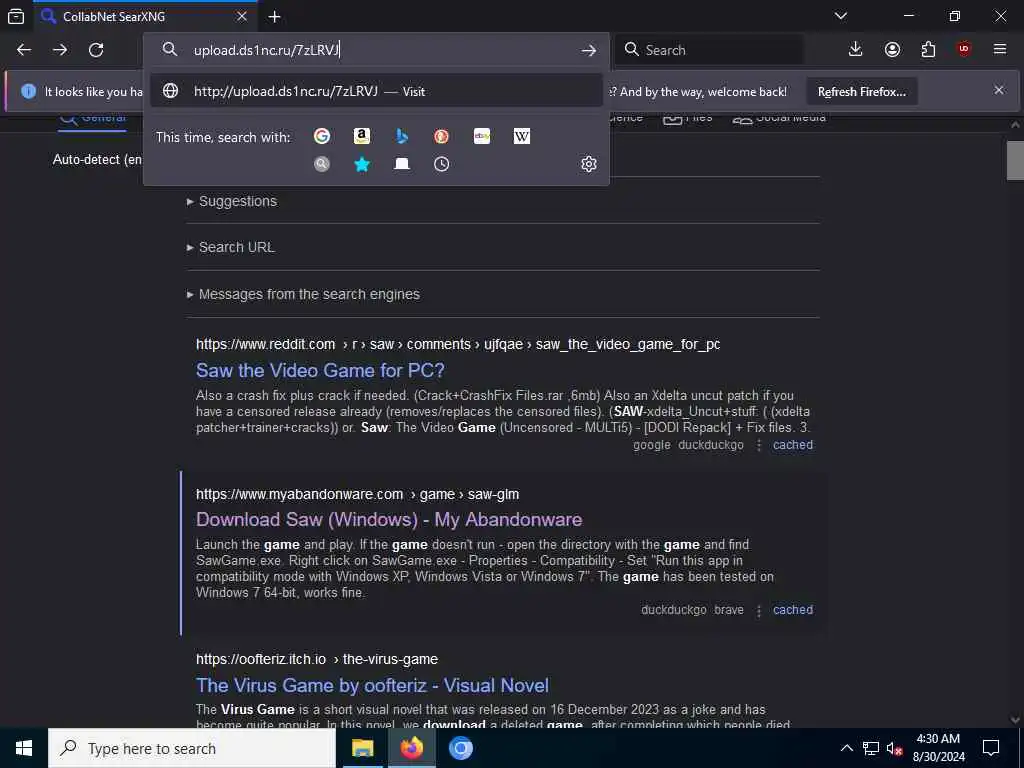Click the page vertical scrollbar thumb
This screenshot has height=768, width=1024.
pyautogui.click(x=1014, y=160)
